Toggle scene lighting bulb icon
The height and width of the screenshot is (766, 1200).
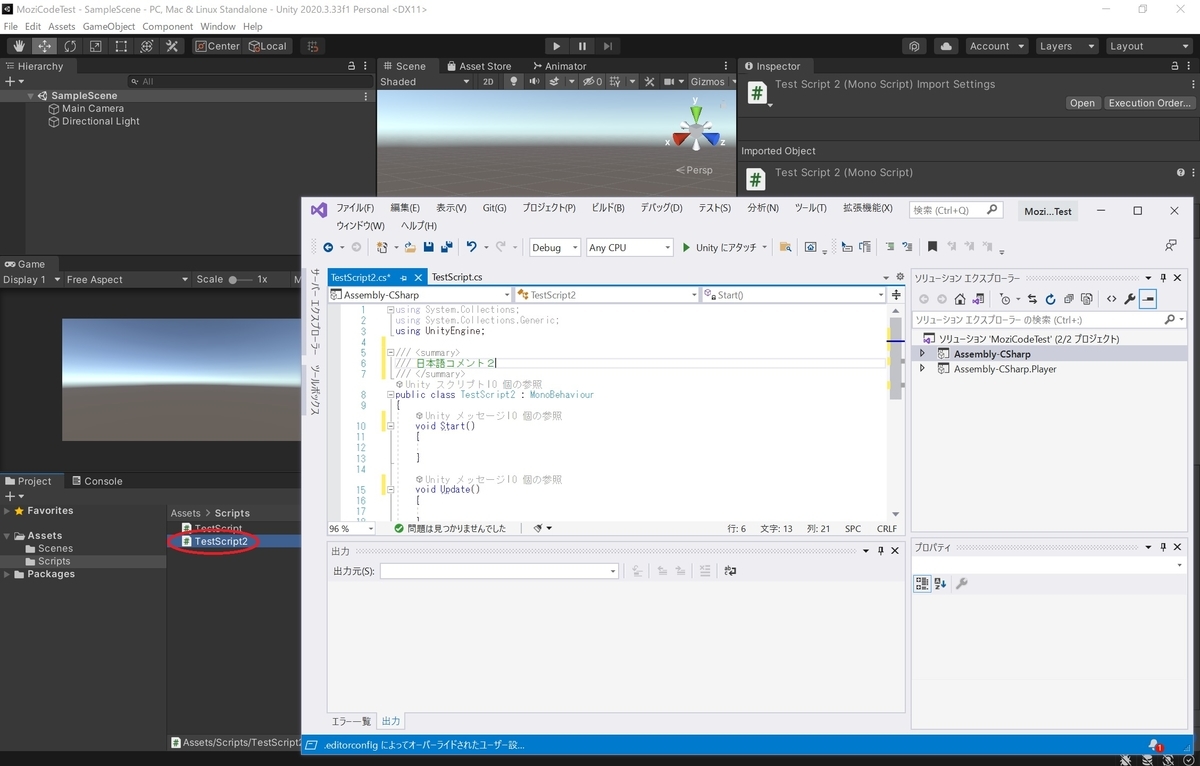514,82
